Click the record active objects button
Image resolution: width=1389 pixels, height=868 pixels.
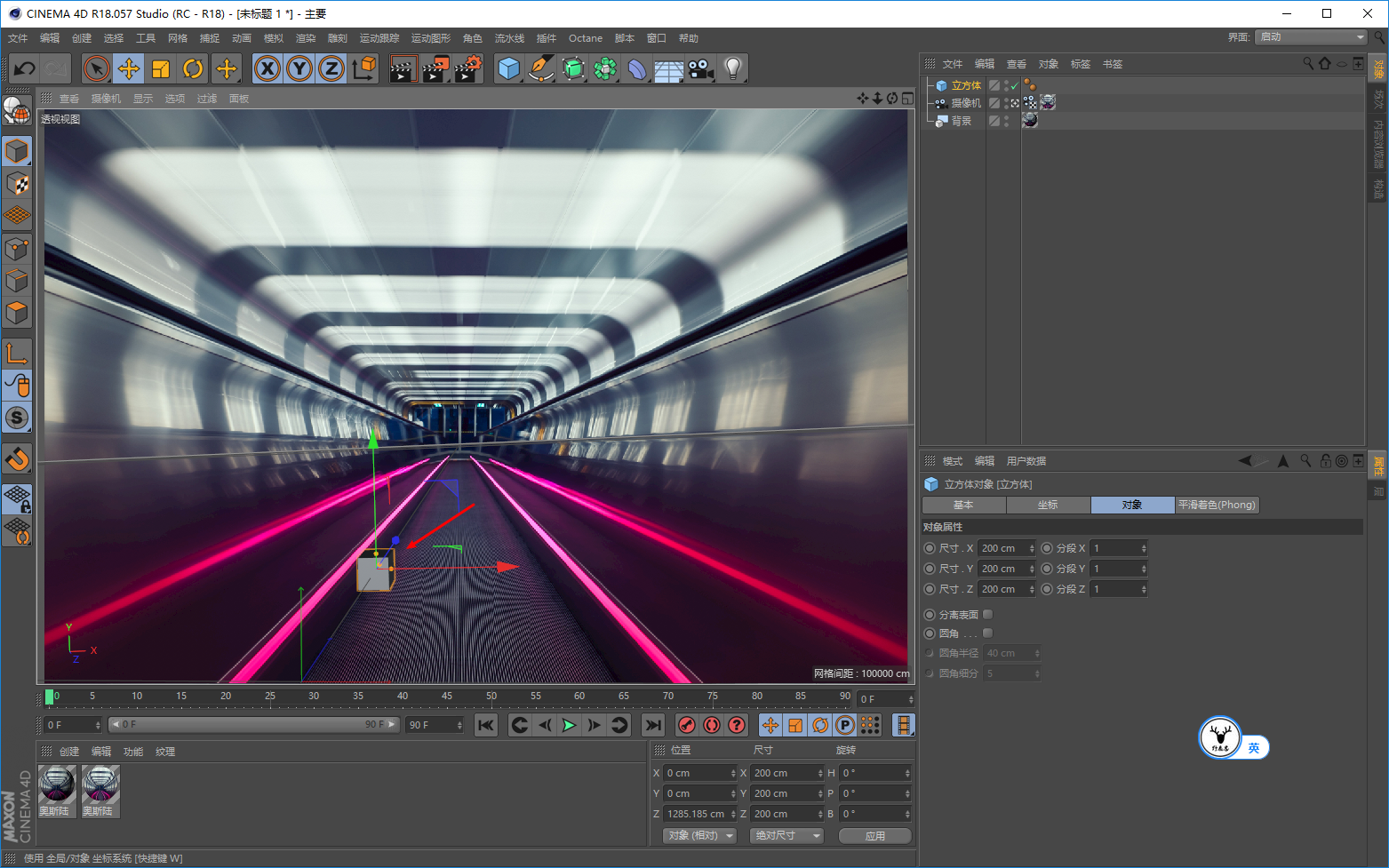click(x=686, y=725)
